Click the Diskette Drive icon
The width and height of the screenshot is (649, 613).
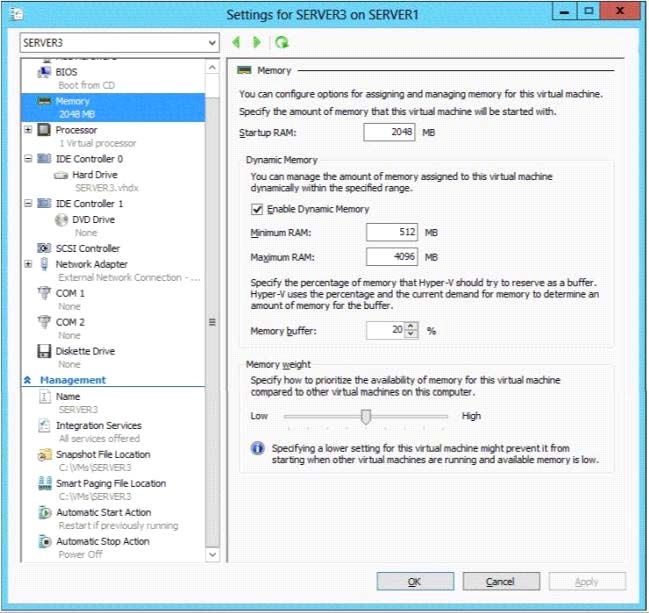tap(44, 351)
